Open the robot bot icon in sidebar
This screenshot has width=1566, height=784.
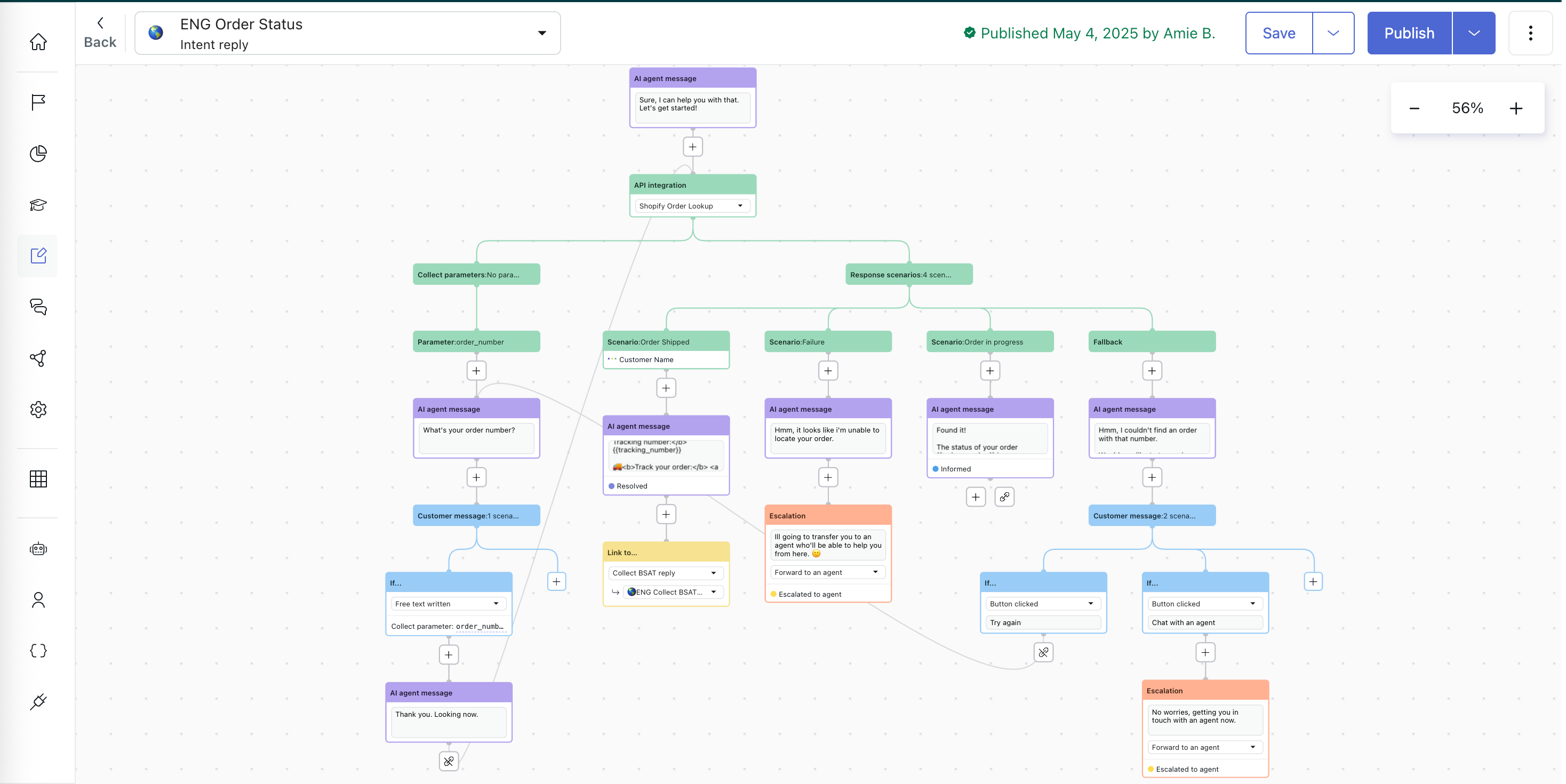[38, 549]
